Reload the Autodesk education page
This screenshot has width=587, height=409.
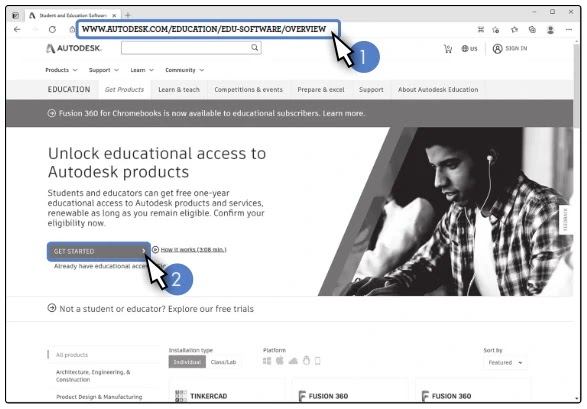pyautogui.click(x=52, y=29)
